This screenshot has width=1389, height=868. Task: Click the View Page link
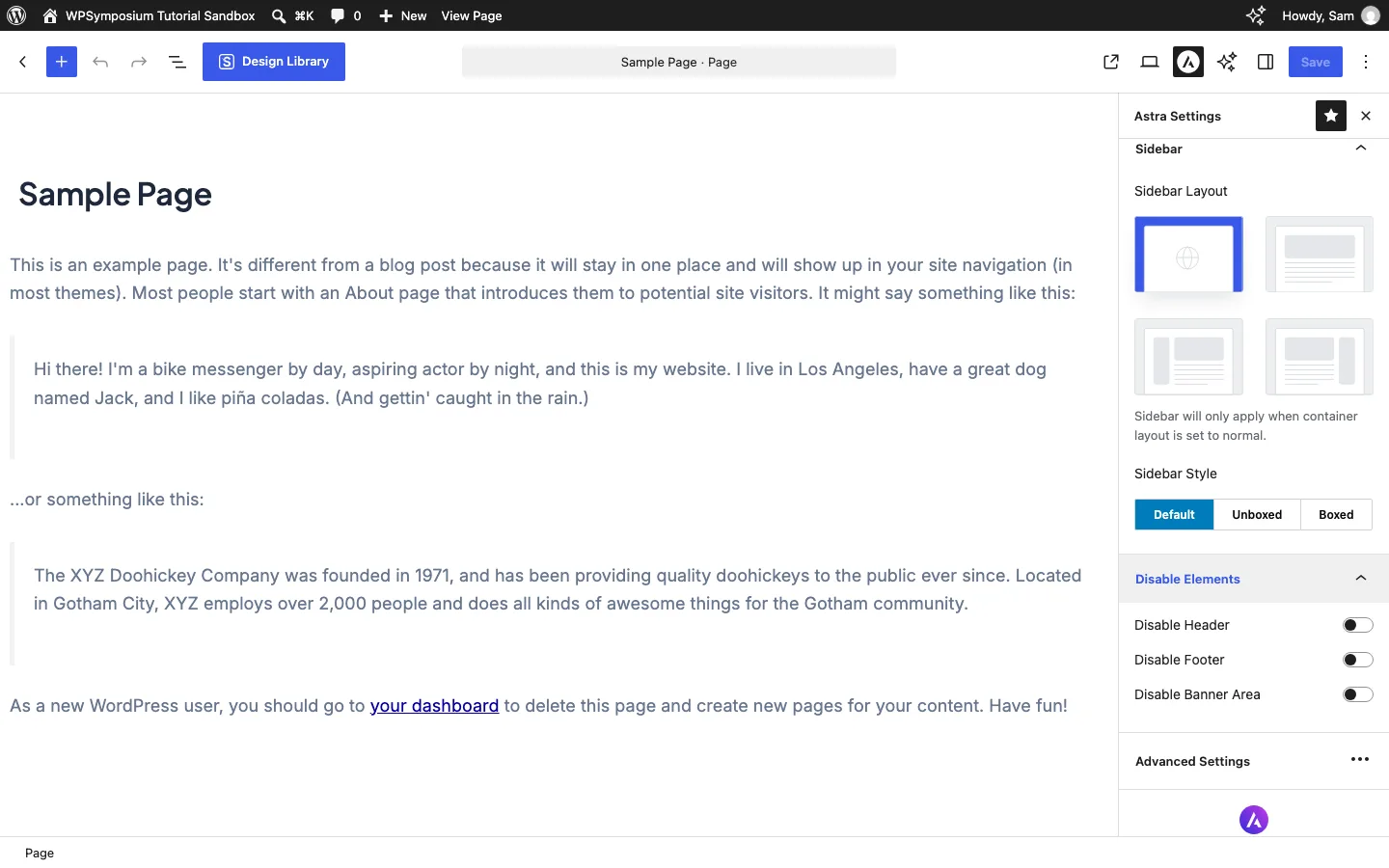[472, 15]
